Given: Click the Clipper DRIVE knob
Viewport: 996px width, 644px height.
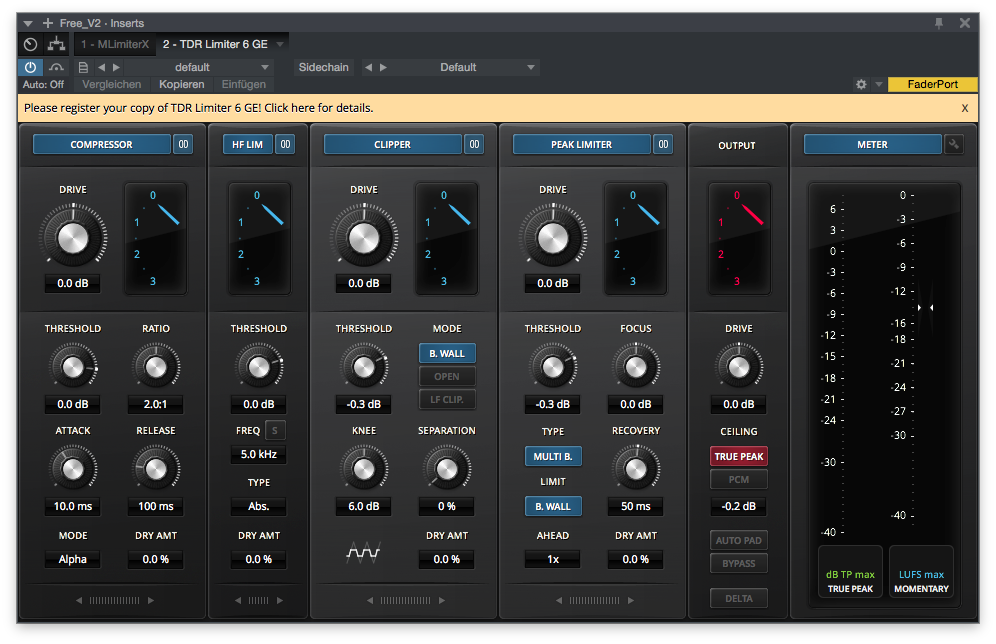Looking at the screenshot, I should (x=364, y=238).
